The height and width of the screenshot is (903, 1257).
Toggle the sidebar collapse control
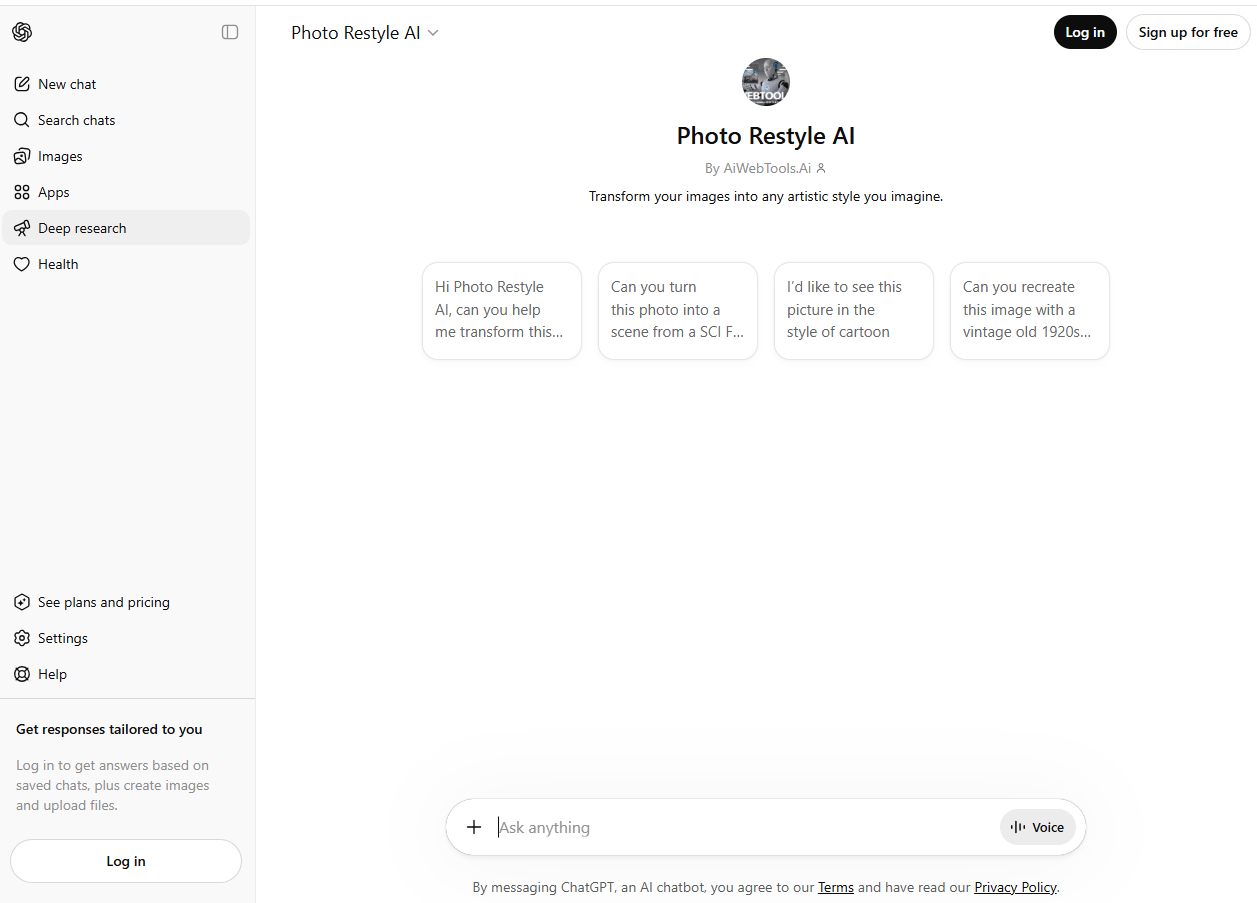click(x=230, y=32)
